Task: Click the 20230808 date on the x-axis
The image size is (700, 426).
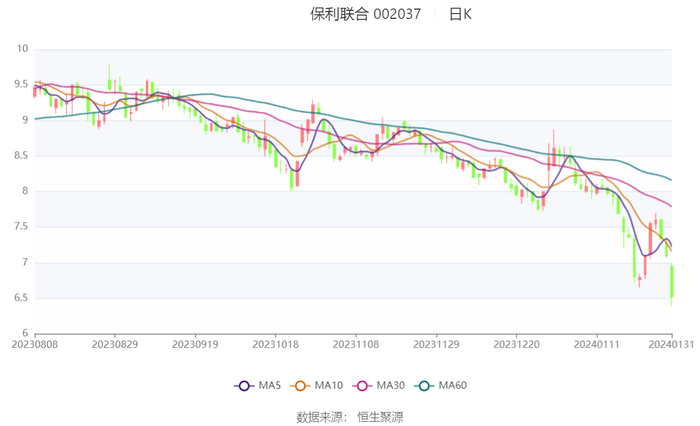Action: click(35, 343)
